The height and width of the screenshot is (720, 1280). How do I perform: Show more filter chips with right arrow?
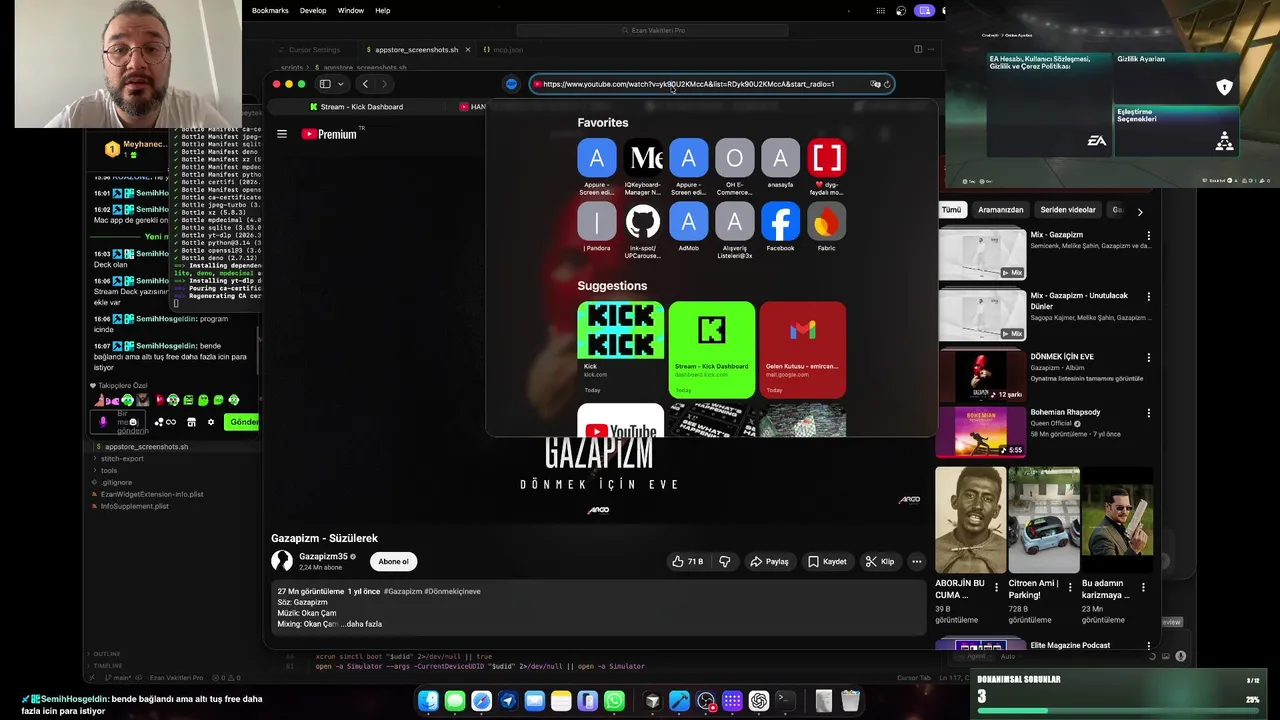pos(1139,211)
